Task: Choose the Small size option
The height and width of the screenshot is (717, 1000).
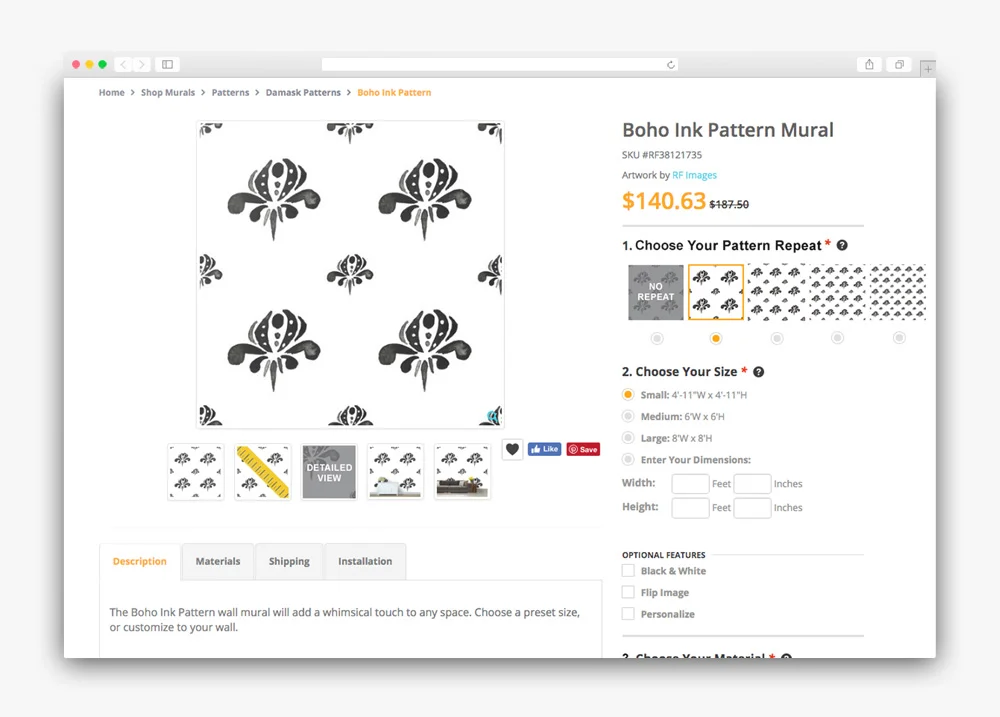Action: (628, 395)
